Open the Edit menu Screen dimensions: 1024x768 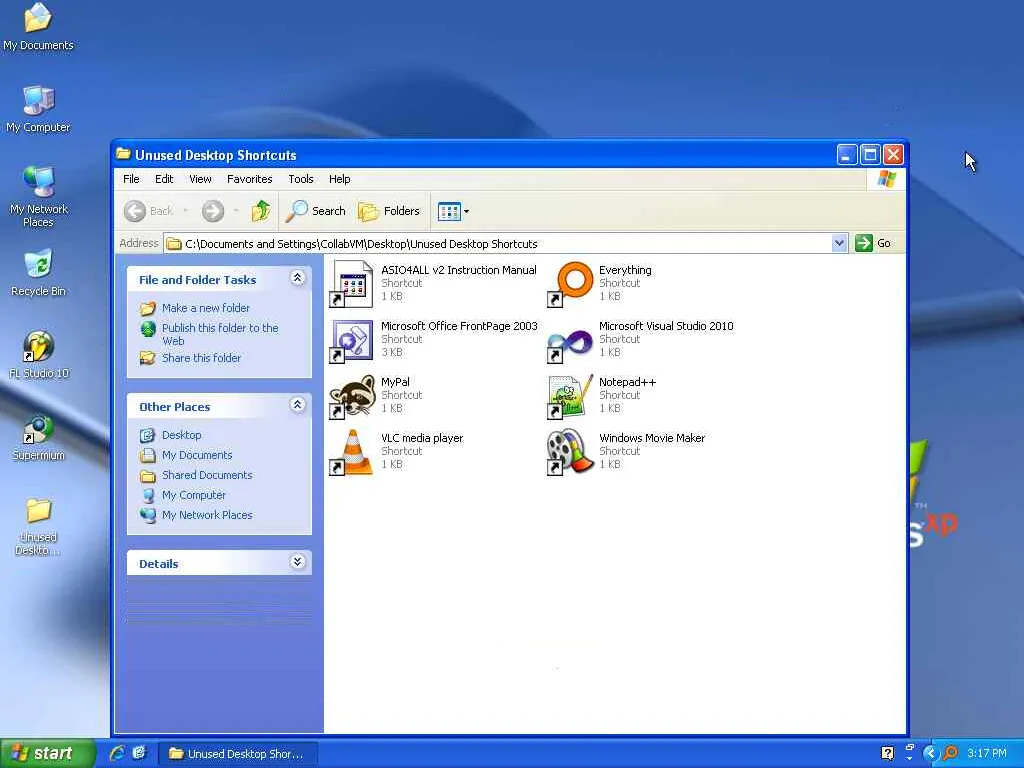point(164,179)
